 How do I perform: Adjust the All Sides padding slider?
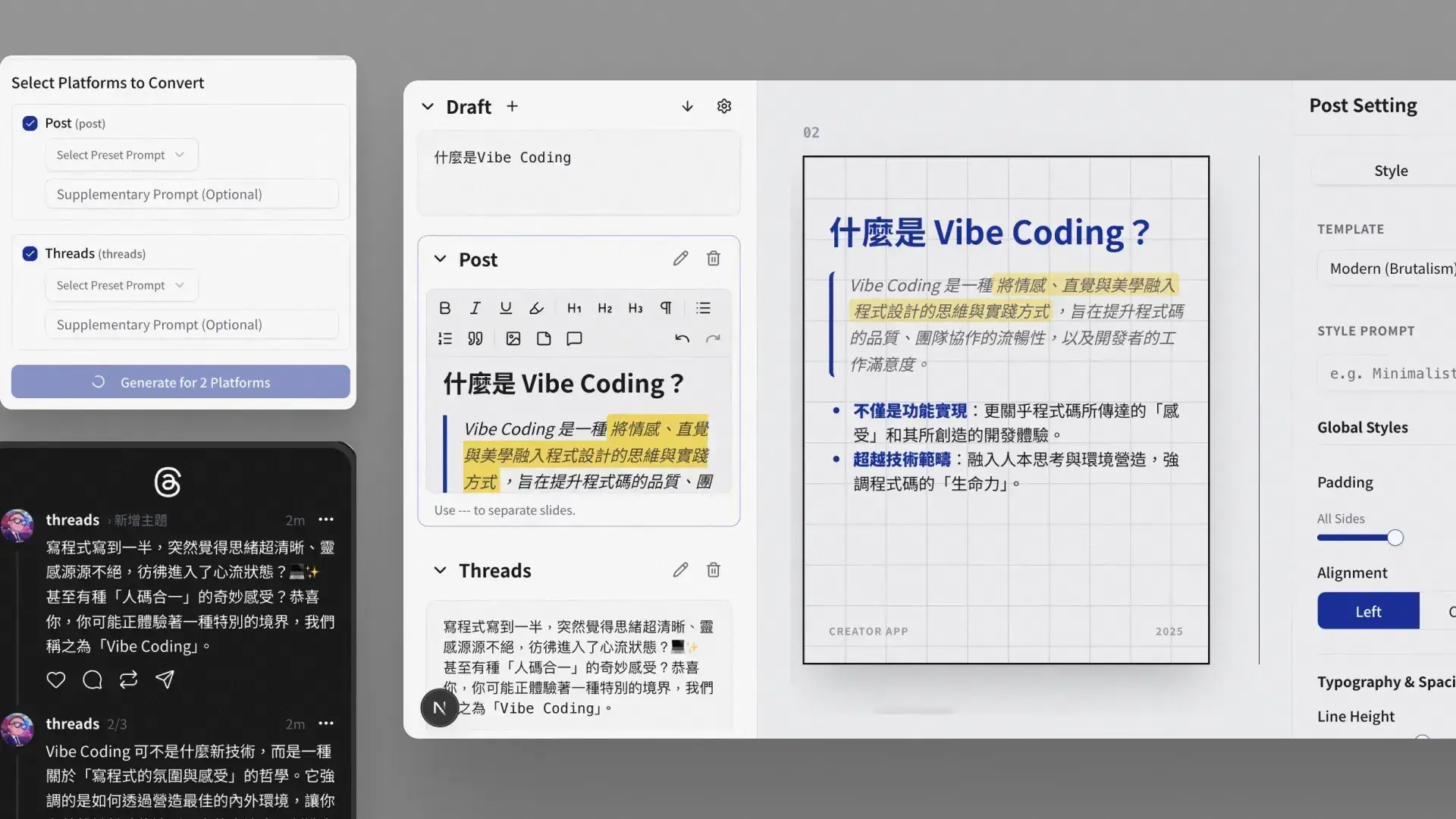pos(1395,538)
